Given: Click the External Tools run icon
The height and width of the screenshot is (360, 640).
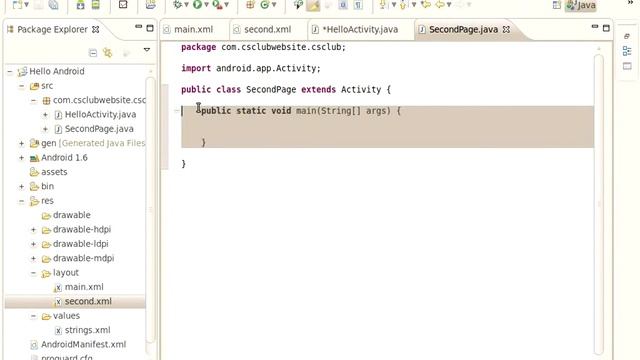Looking at the screenshot, I should pos(218,5).
